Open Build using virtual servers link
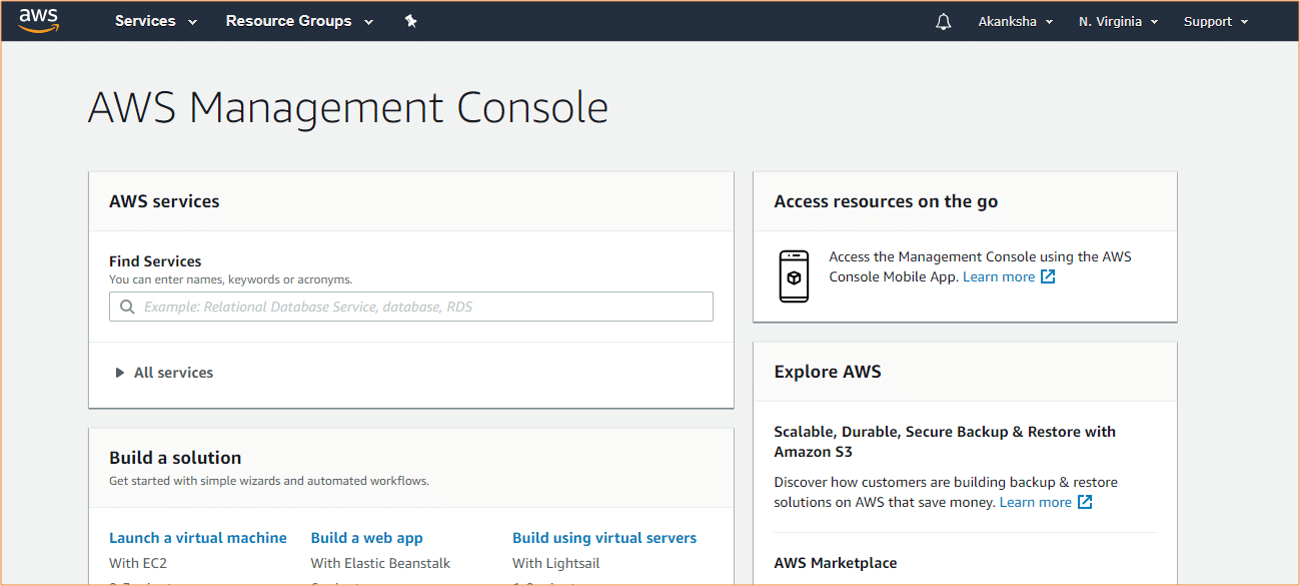Screen dimensions: 1300x586 point(604,538)
